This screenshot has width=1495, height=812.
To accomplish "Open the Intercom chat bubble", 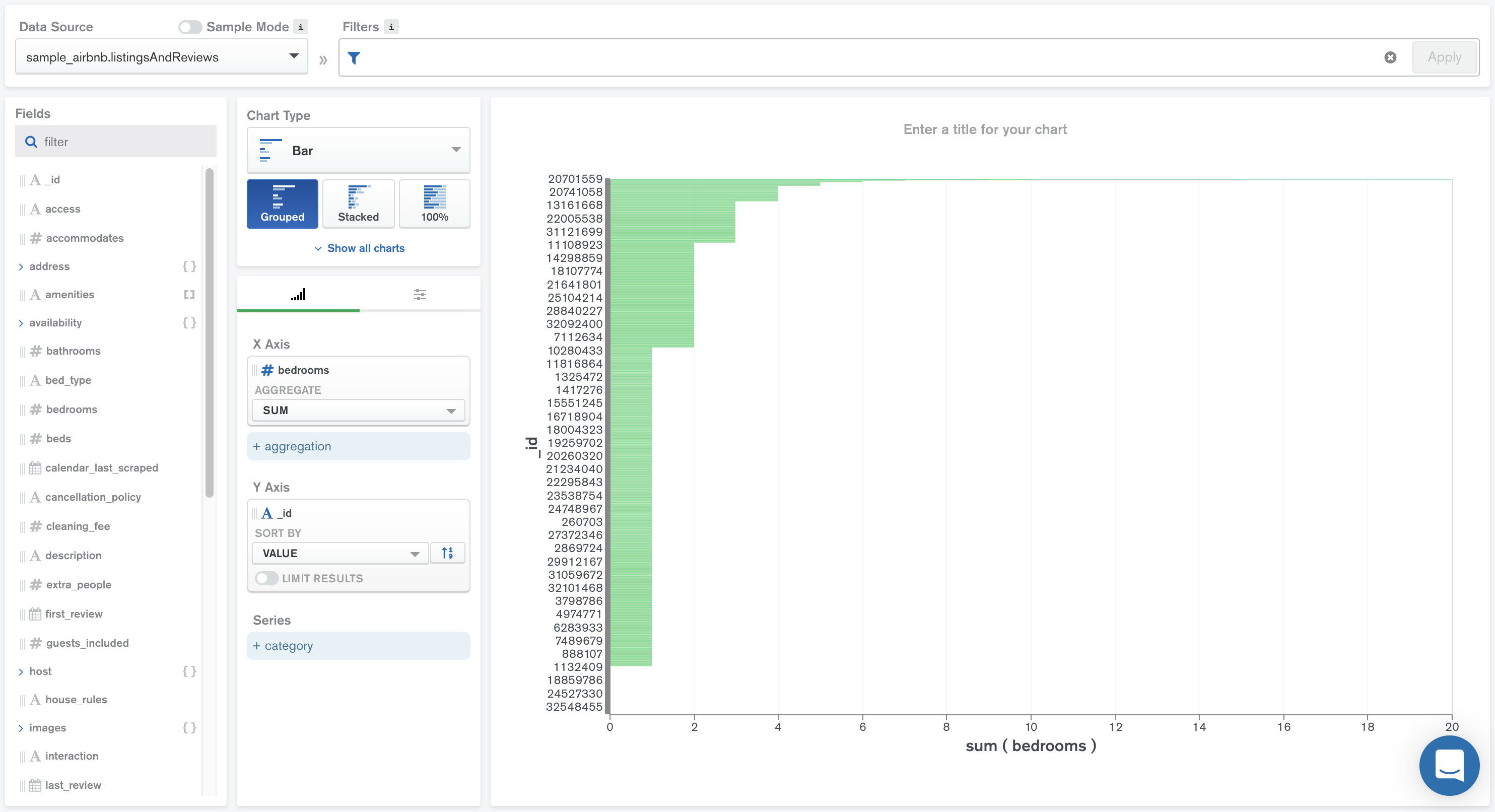I will click(1449, 766).
